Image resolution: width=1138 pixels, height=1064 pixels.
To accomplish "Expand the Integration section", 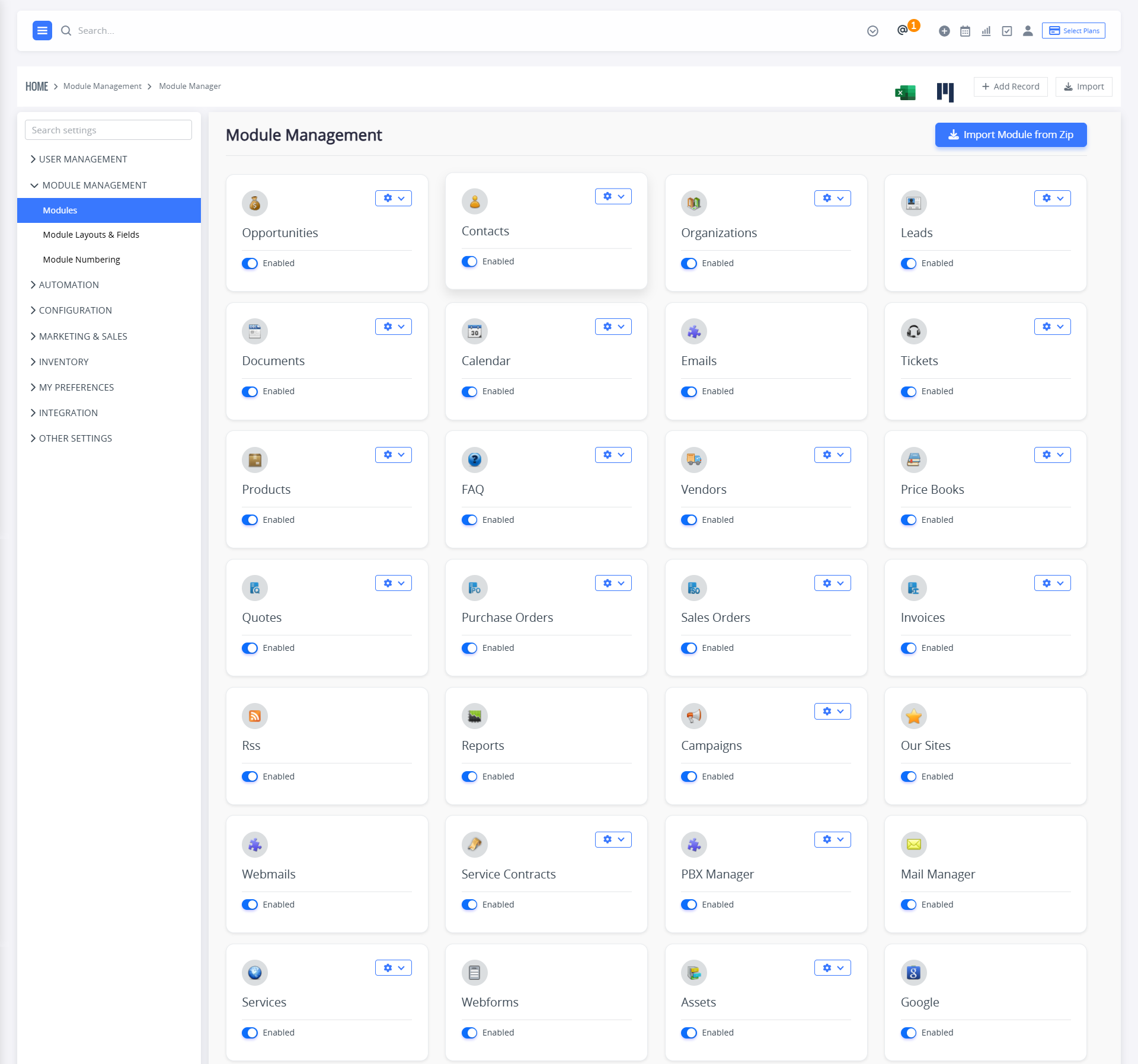I will 64,413.
